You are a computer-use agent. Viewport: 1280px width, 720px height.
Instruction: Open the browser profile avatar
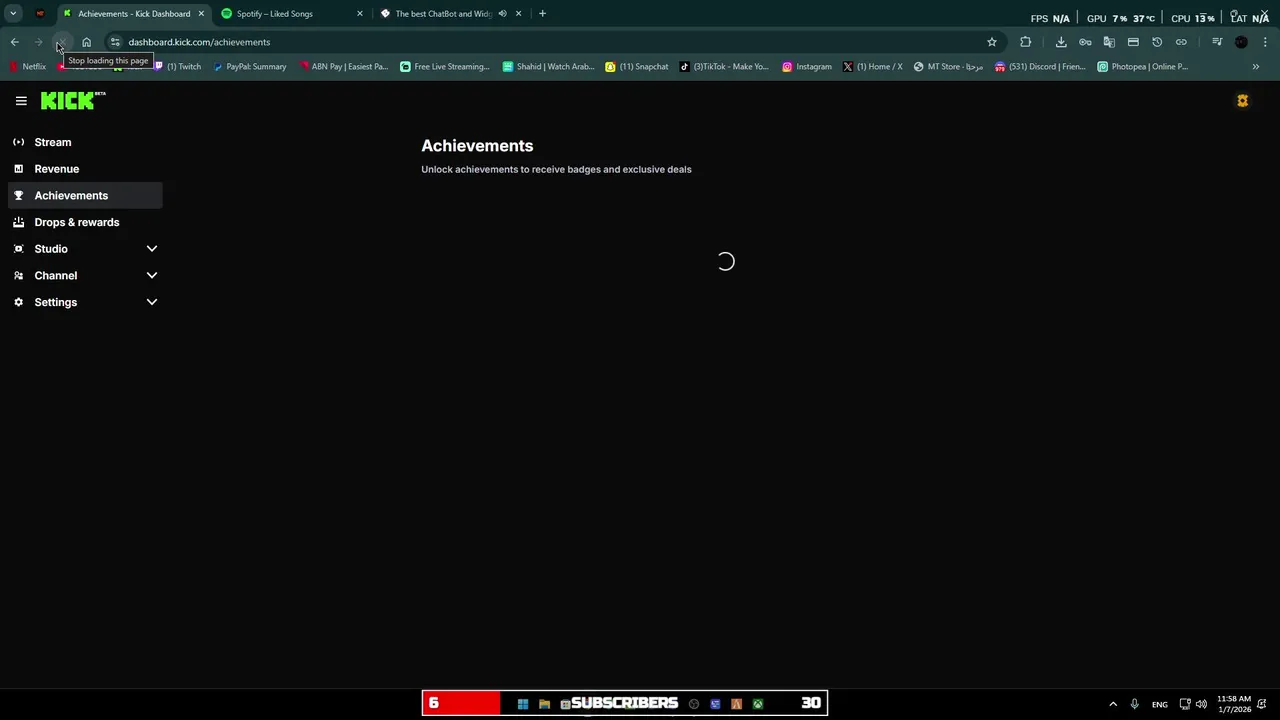(x=1241, y=42)
